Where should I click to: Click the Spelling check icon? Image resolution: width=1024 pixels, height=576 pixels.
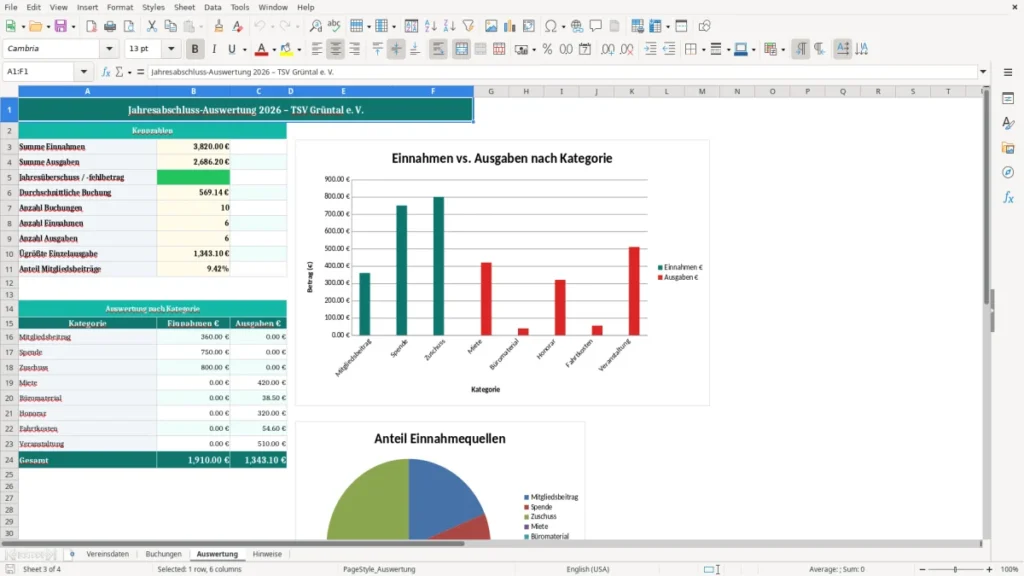pos(334,26)
